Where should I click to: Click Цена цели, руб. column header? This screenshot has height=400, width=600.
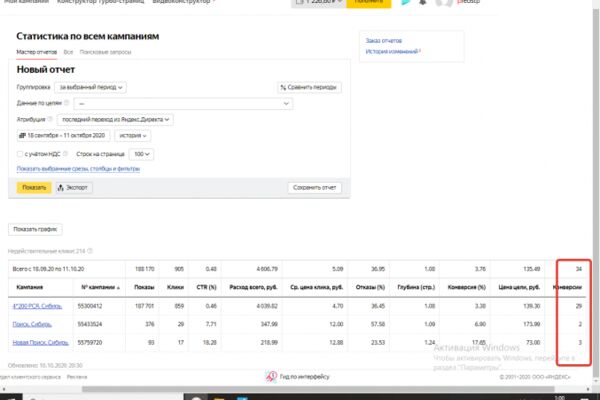pyautogui.click(x=519, y=287)
